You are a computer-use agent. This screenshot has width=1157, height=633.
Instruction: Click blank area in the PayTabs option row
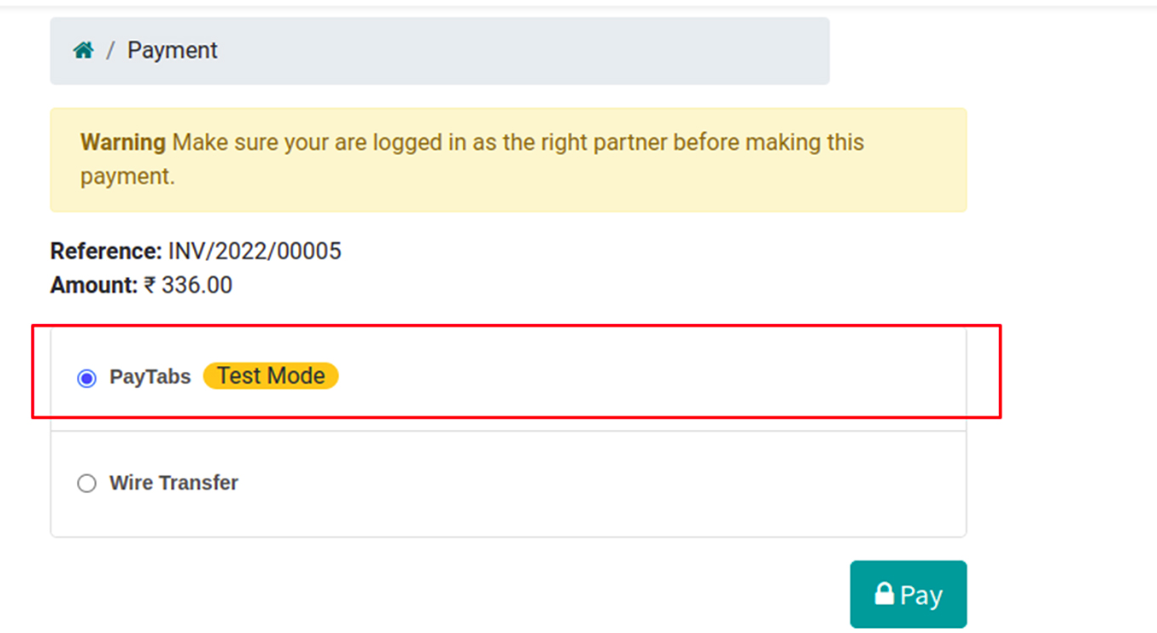coord(650,377)
